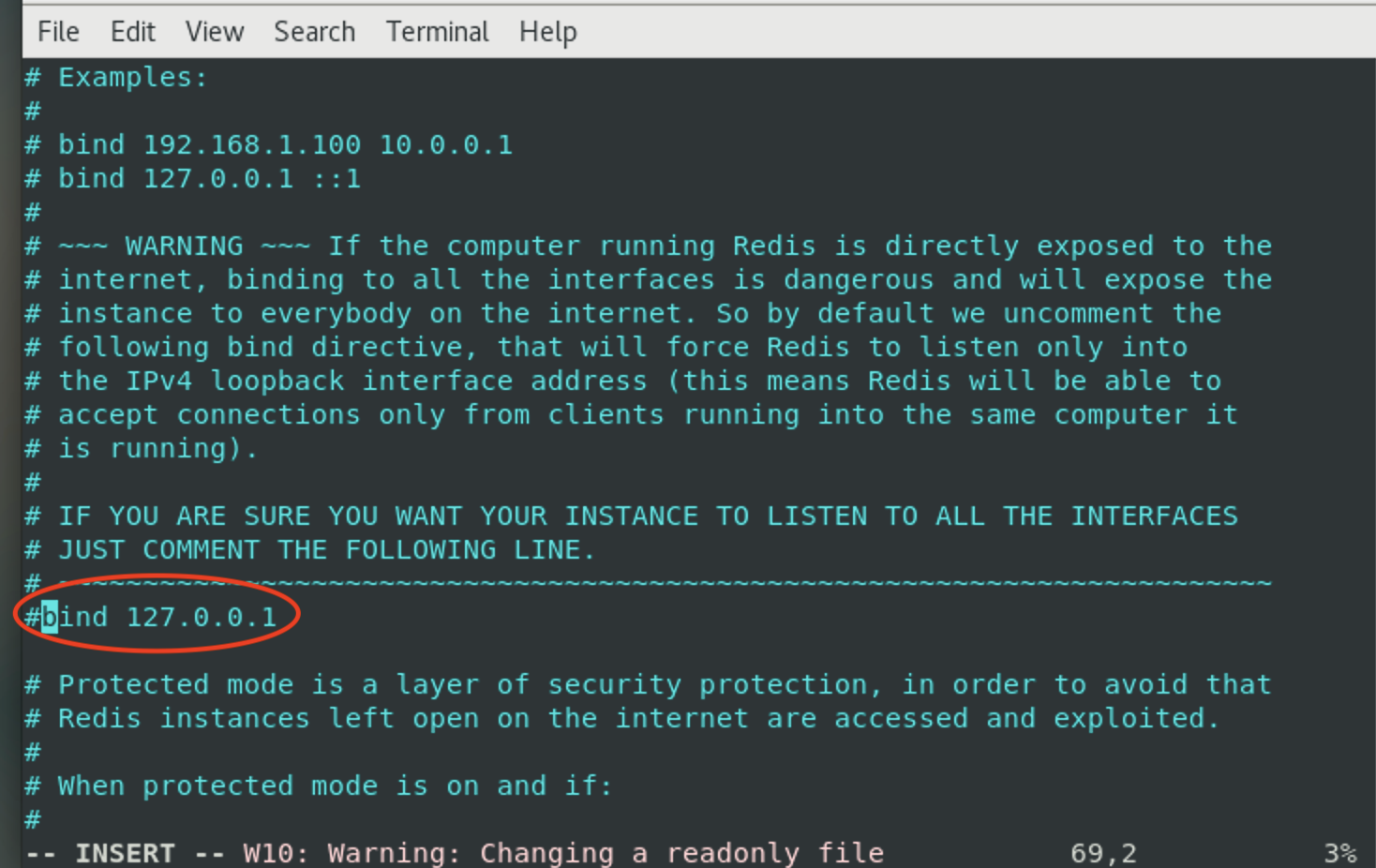Click the '3%' scroll position indicator
This screenshot has height=868, width=1376.
tap(1340, 853)
